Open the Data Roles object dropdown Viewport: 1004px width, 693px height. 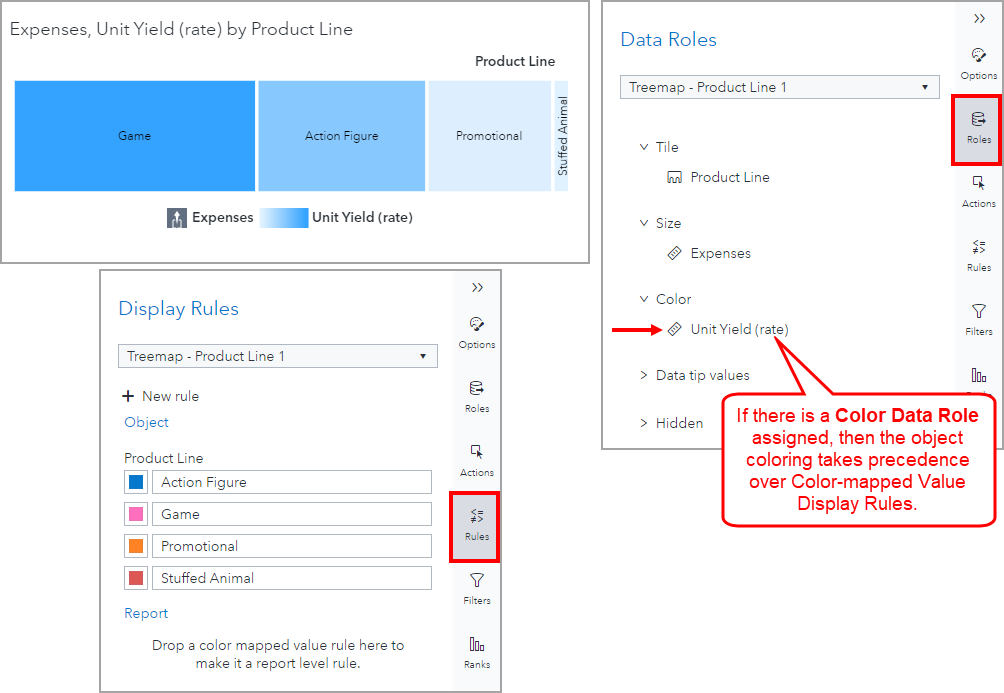coord(780,87)
